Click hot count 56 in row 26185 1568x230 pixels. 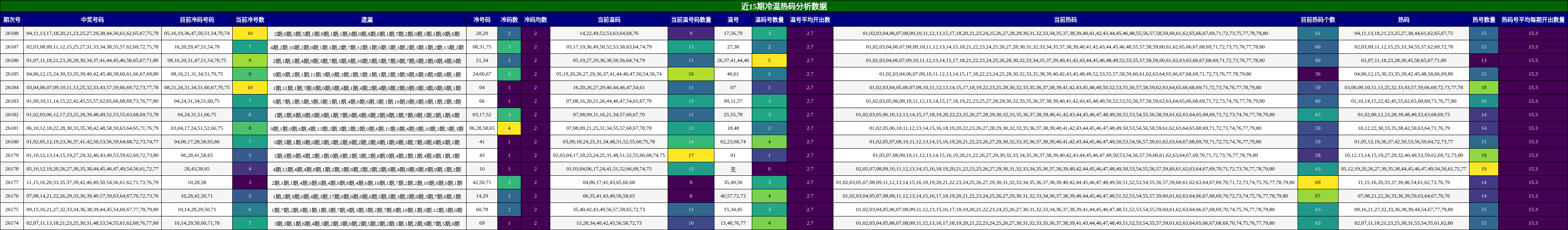(x=1318, y=74)
